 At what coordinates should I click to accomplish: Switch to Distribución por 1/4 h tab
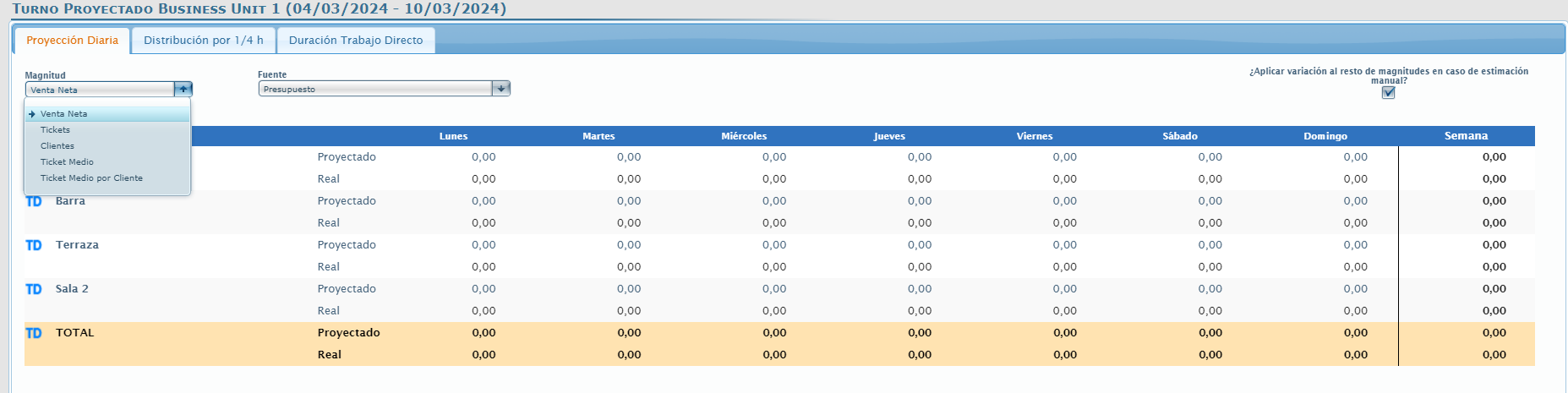tap(203, 41)
